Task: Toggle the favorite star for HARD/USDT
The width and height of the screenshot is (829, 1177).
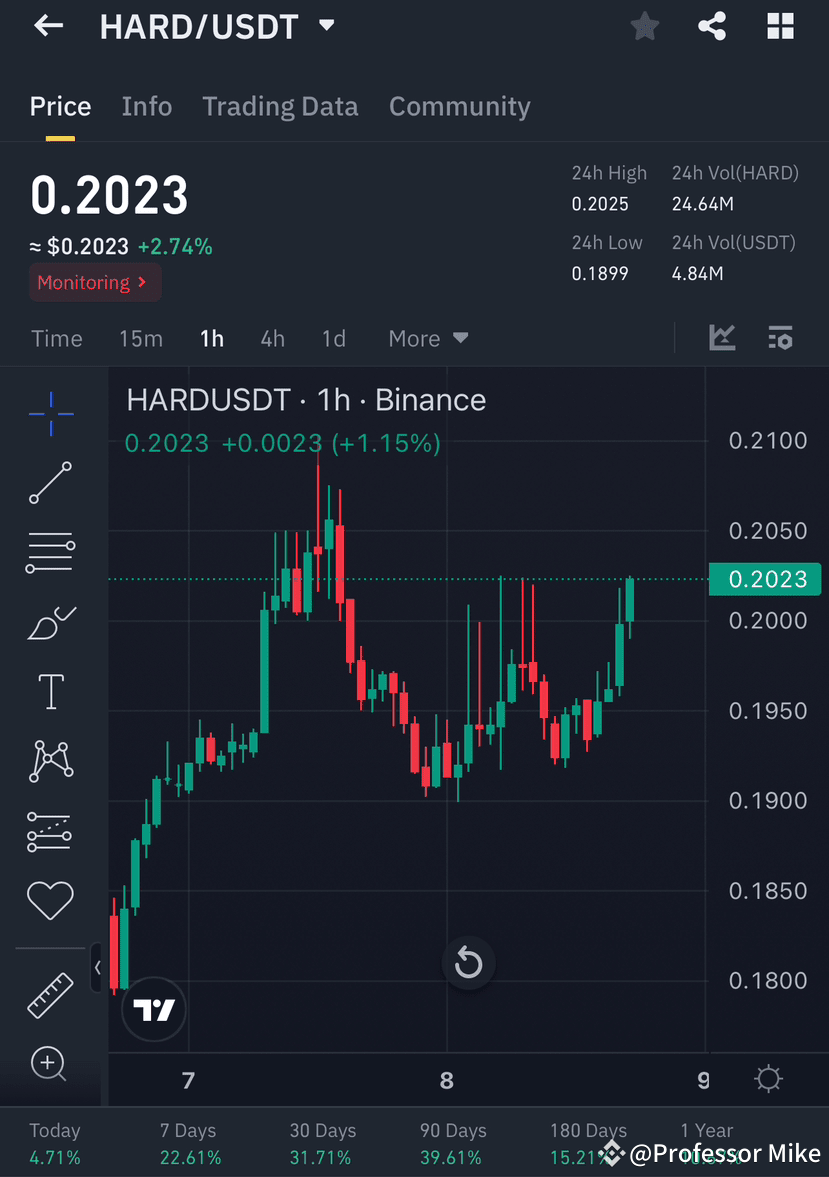Action: [x=644, y=26]
